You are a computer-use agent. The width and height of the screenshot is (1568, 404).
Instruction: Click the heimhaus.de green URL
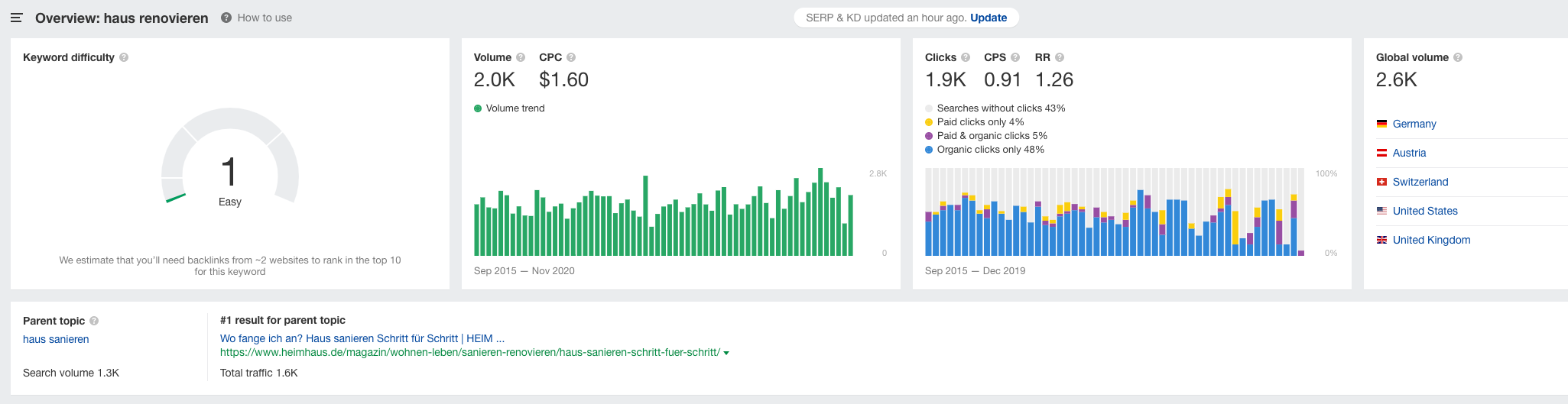tap(470, 352)
